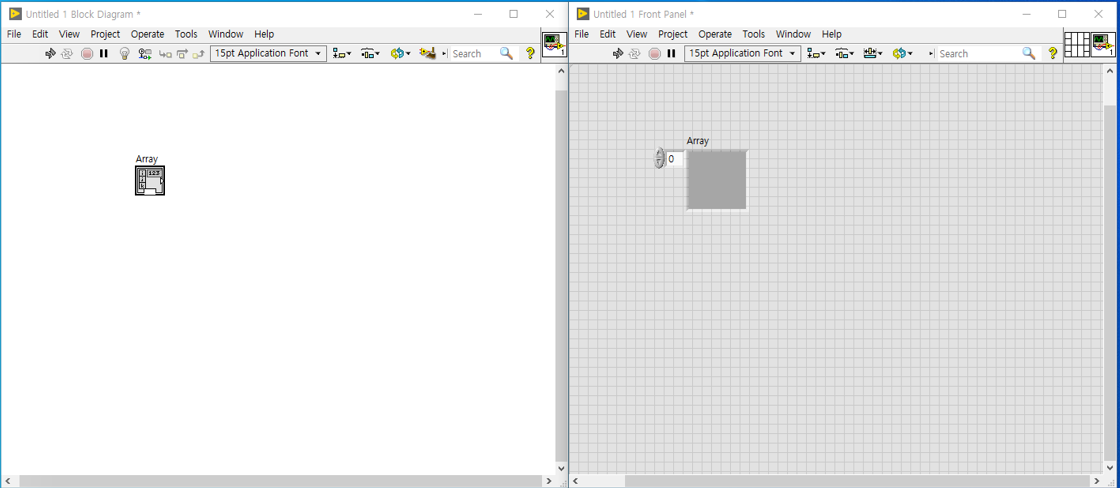Pause execution in Front Panel window
Screen dimensions: 1120x488
click(x=671, y=54)
